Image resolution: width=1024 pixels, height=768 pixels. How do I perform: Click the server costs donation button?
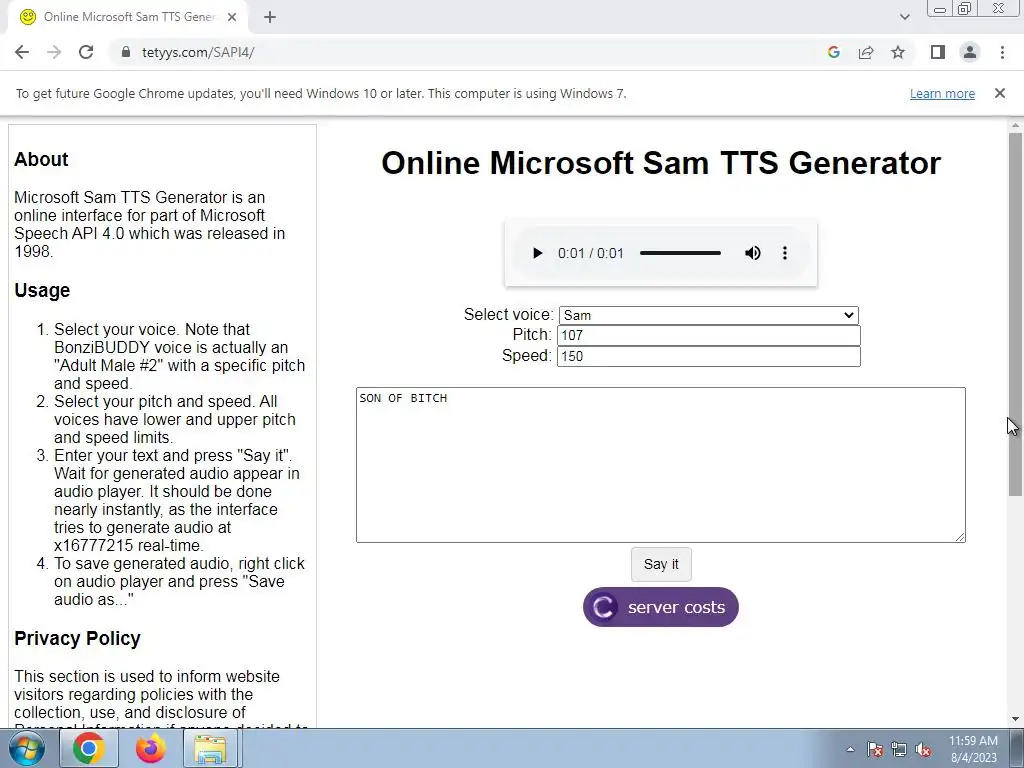click(x=660, y=607)
